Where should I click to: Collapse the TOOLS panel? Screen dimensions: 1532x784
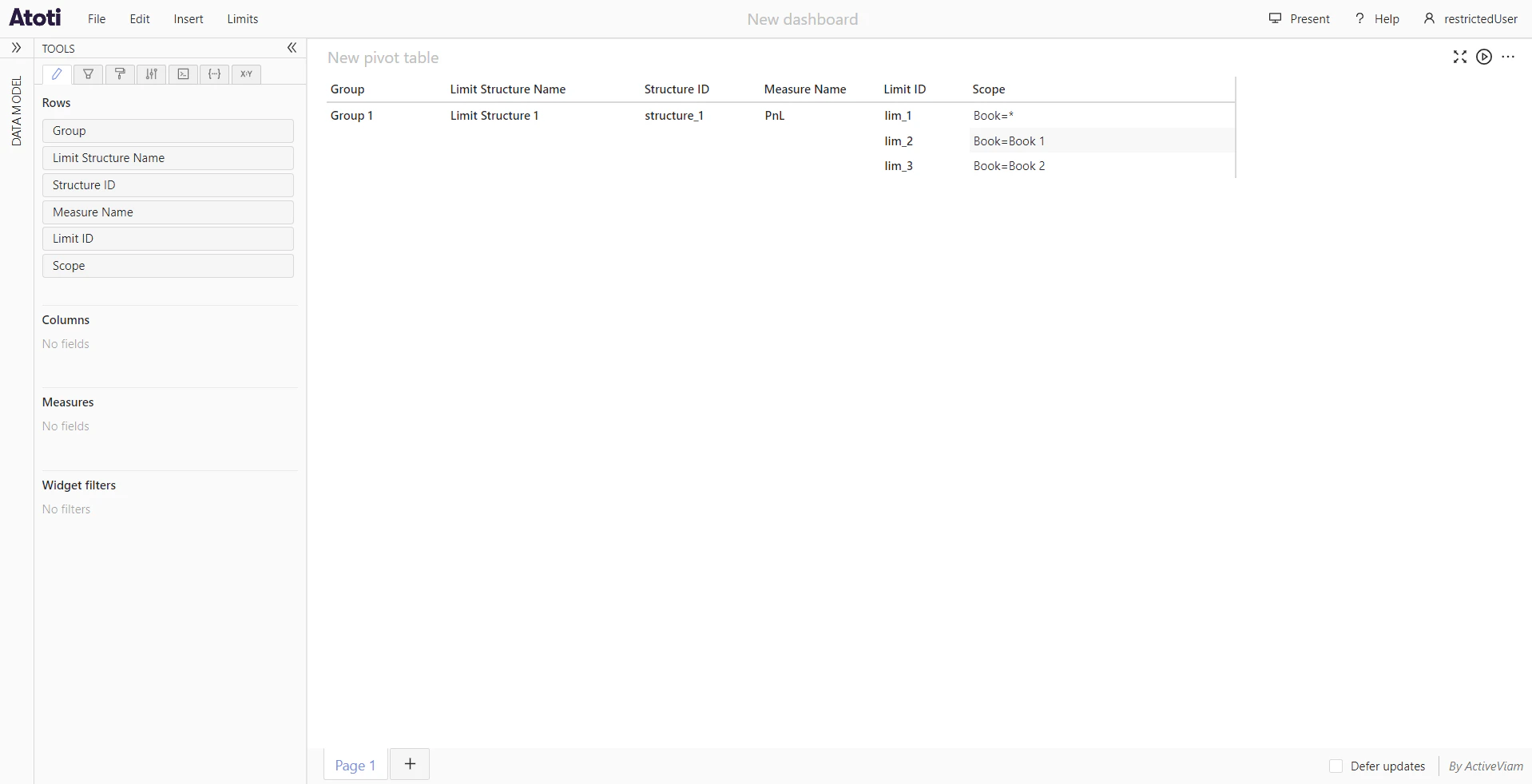pyautogui.click(x=292, y=48)
